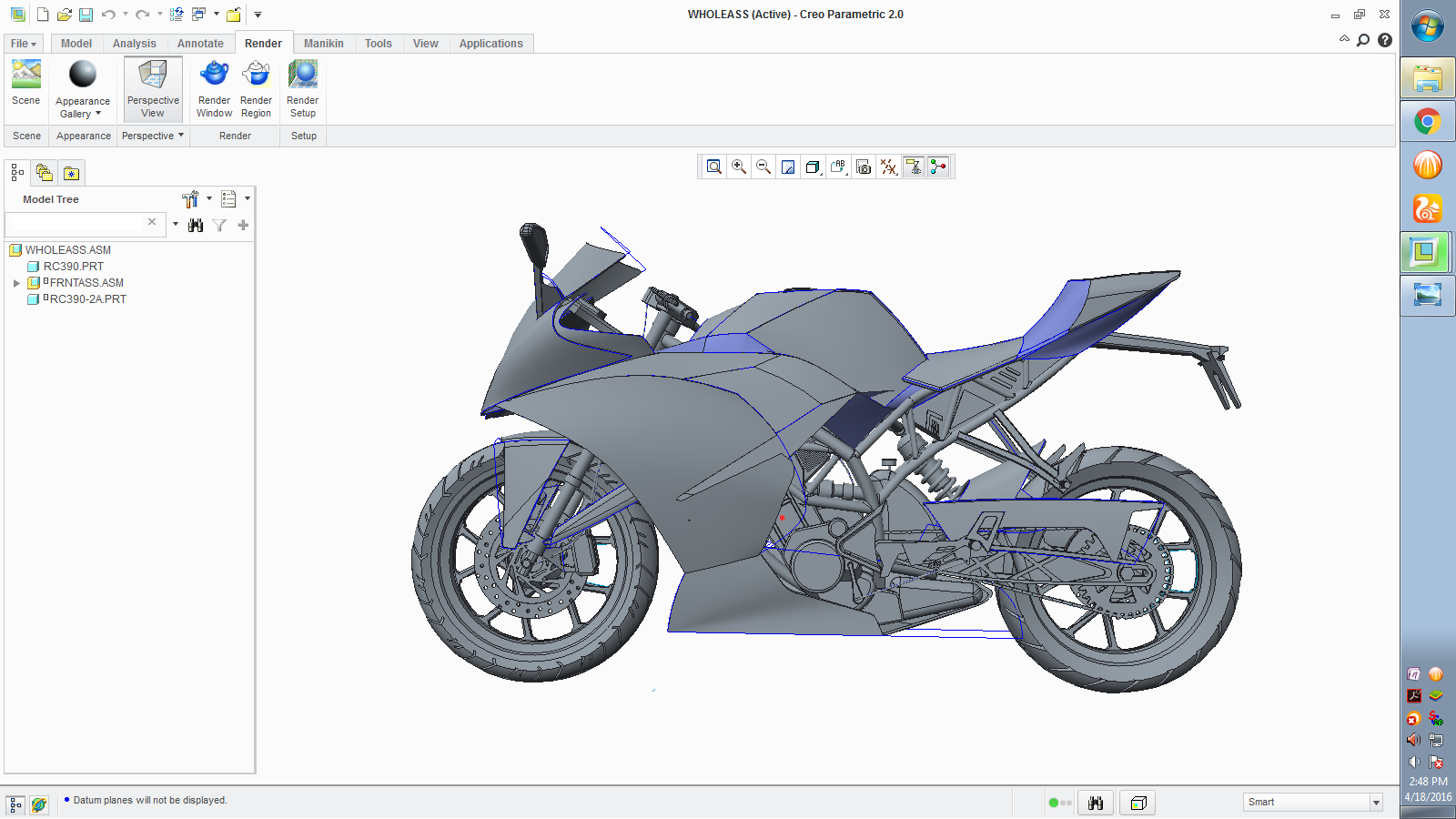Image resolution: width=1456 pixels, height=819 pixels.
Task: Minimize the ribbon with caret icon
Action: [x=1344, y=39]
